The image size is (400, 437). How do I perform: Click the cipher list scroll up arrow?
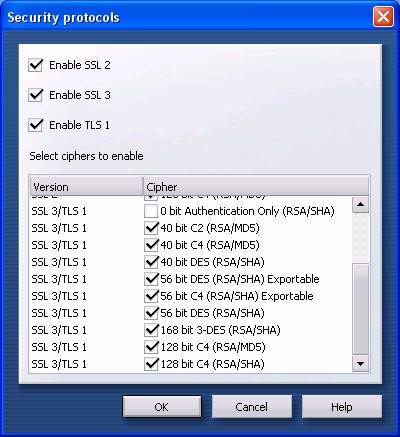(360, 204)
